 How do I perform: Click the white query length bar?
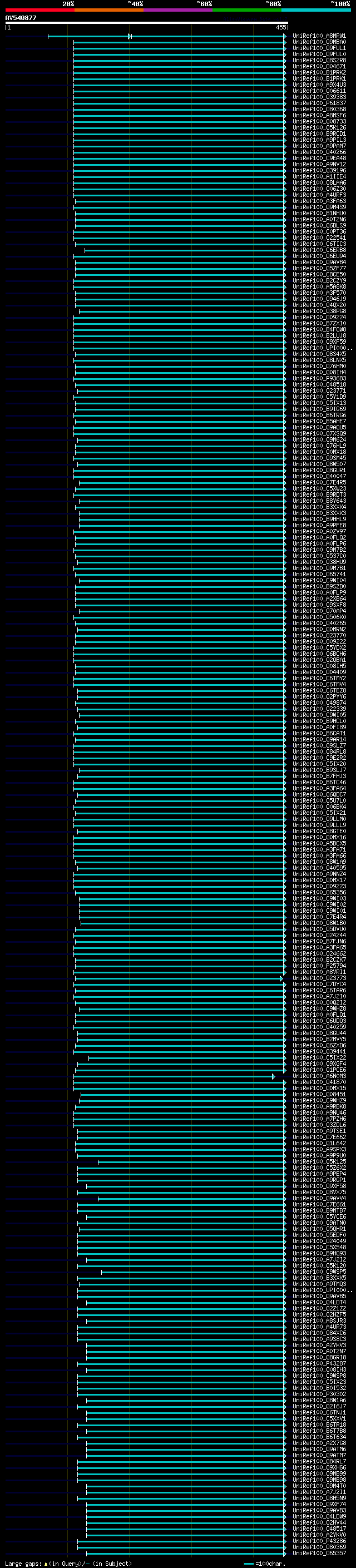tap(147, 23)
